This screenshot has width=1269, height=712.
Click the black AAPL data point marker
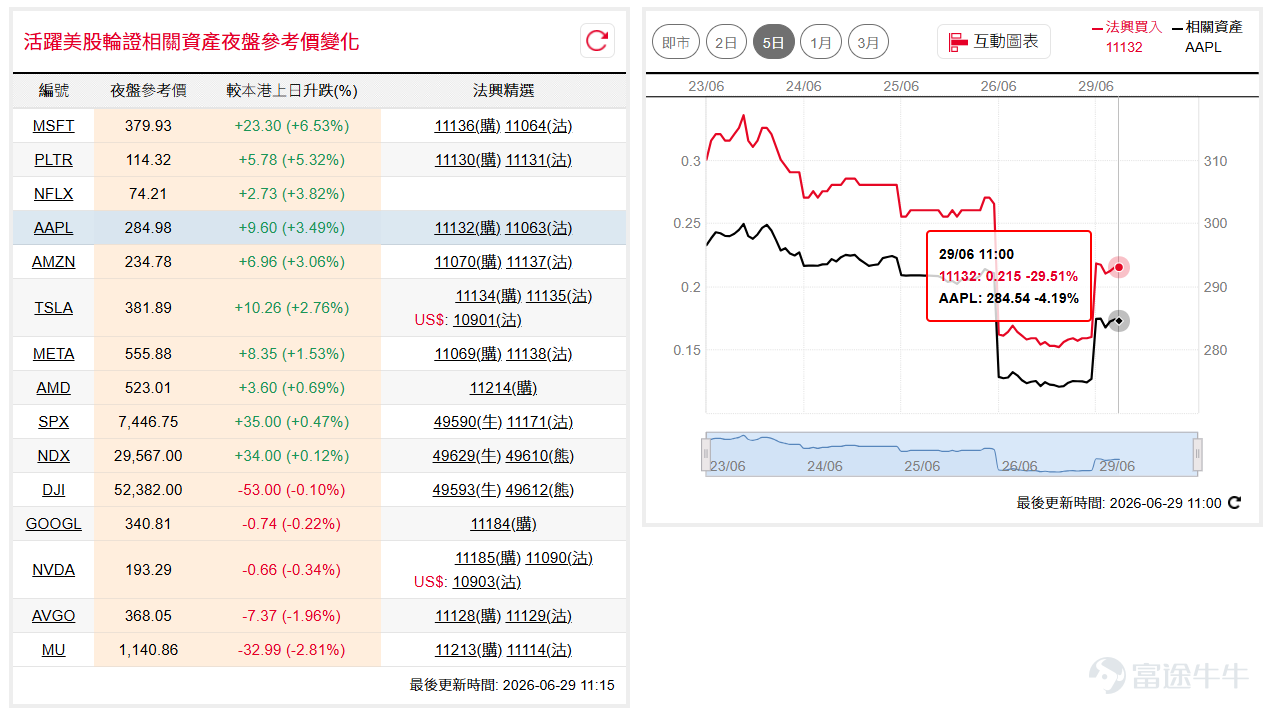pos(1119,321)
